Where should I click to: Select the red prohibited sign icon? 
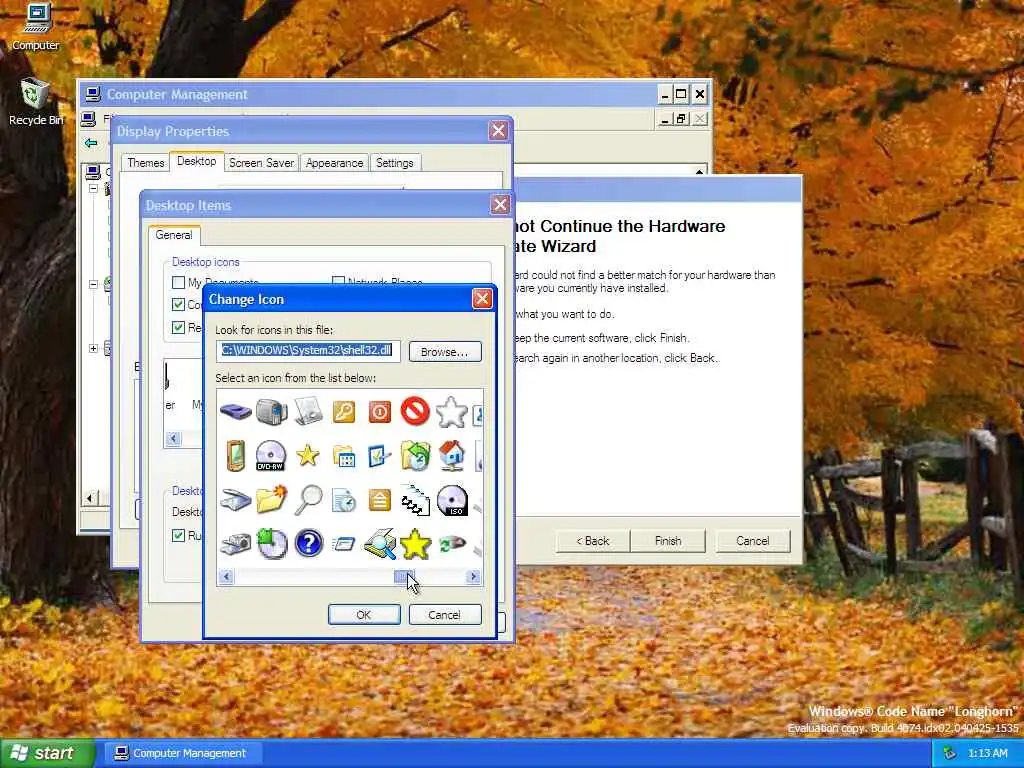coord(415,411)
